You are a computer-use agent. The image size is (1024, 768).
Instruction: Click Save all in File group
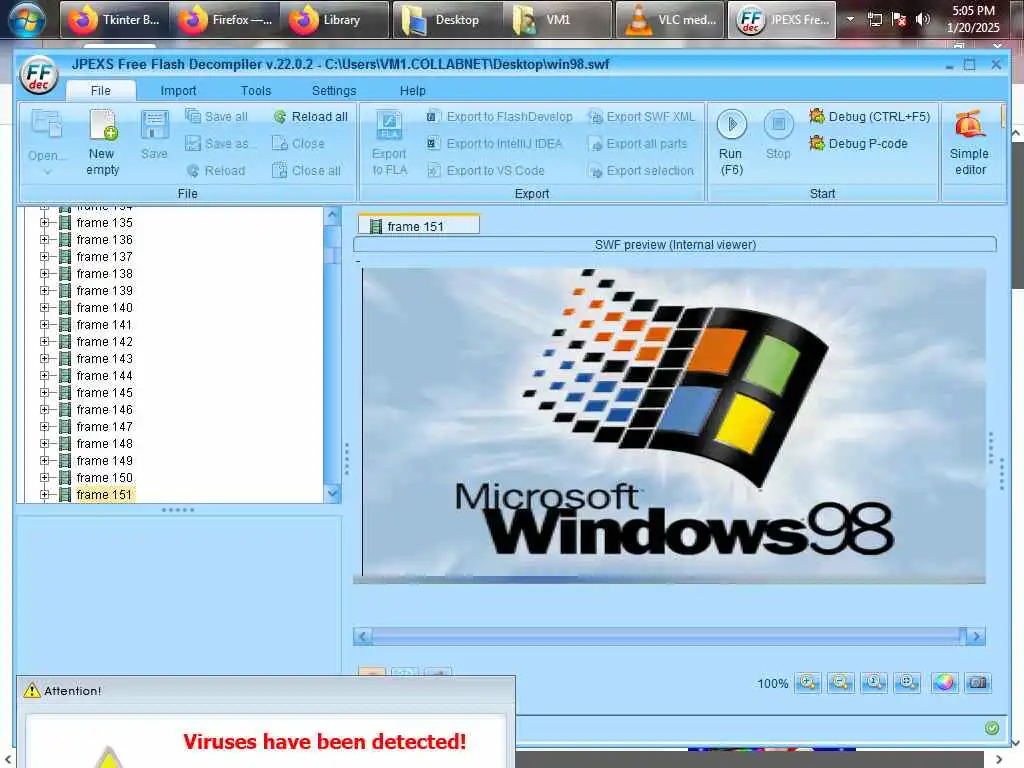(217, 116)
